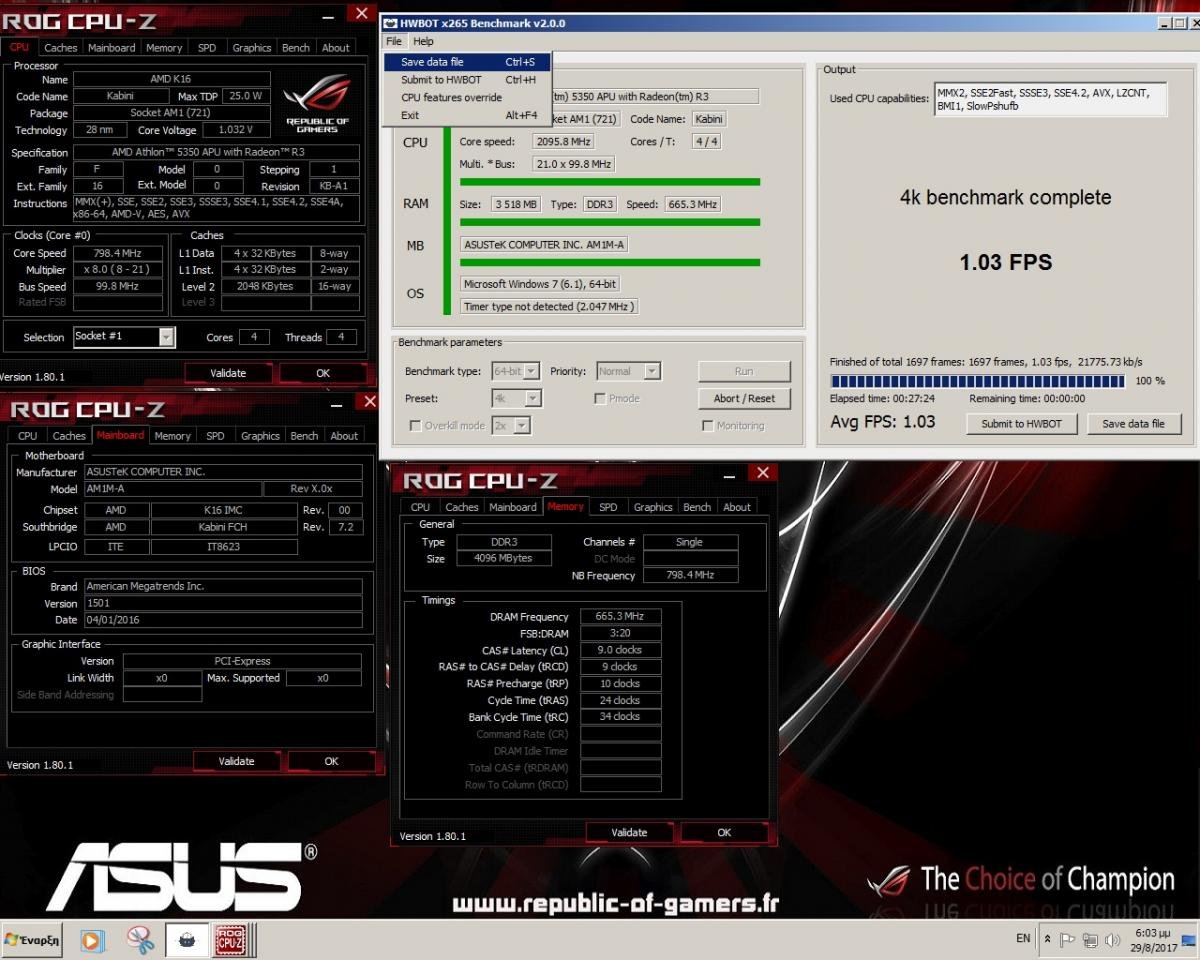The image size is (1200, 960).
Task: Show hidden tray icons arrow
Action: (x=1048, y=940)
